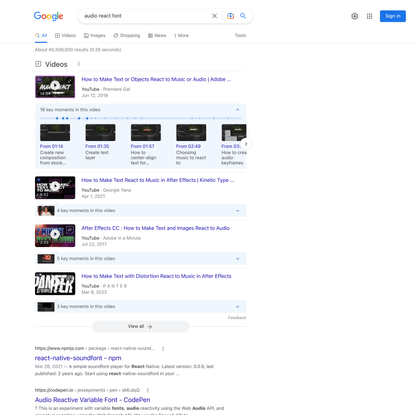
Task: Click the Google logo
Action: click(48, 16)
